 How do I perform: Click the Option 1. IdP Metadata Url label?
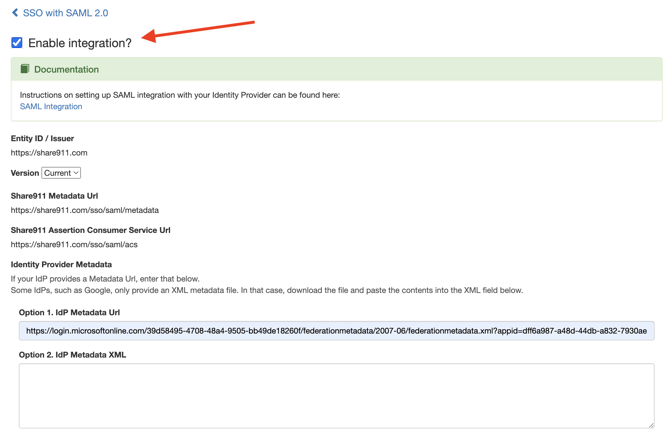[69, 312]
